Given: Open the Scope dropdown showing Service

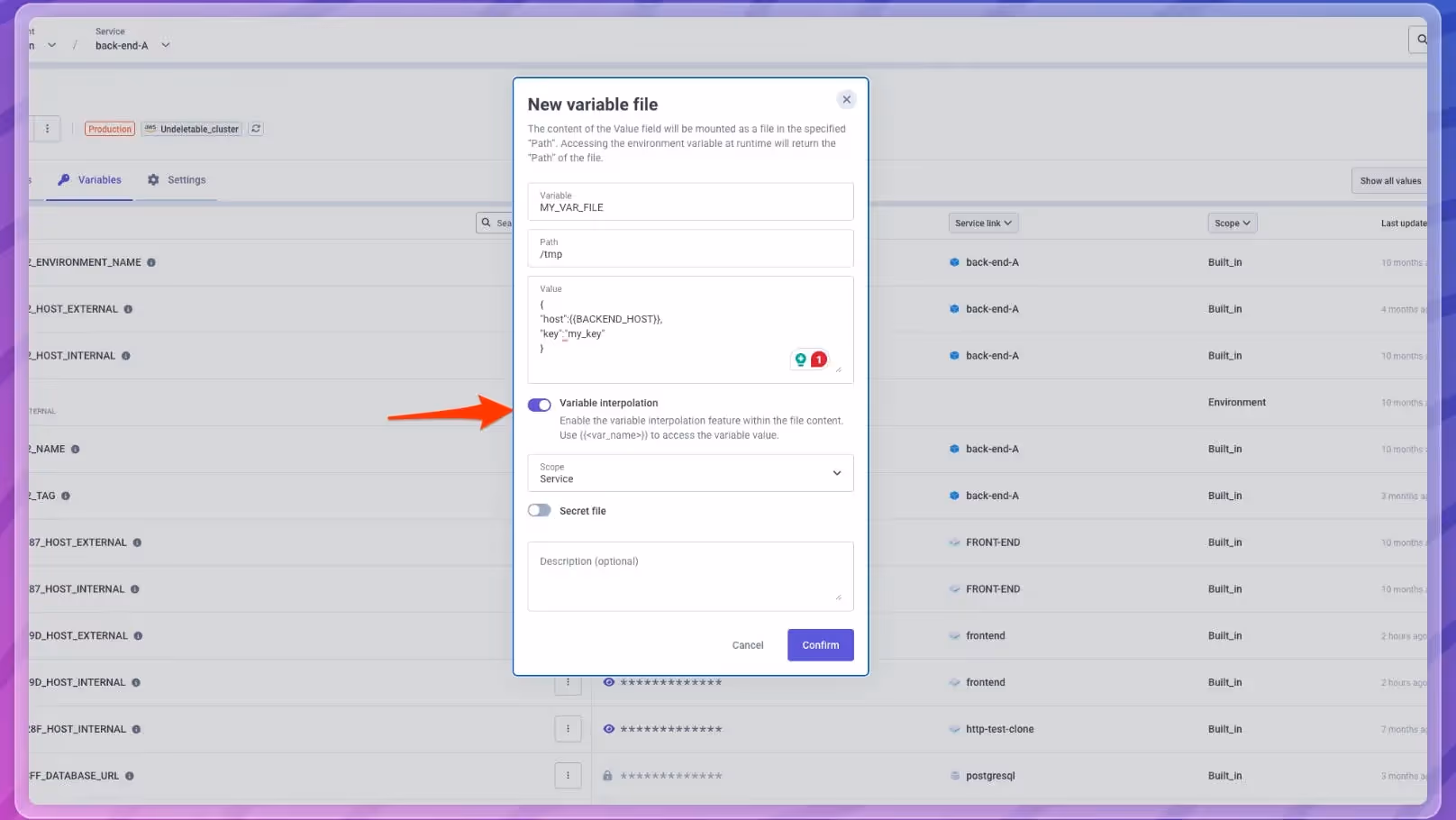Looking at the screenshot, I should [x=689, y=473].
